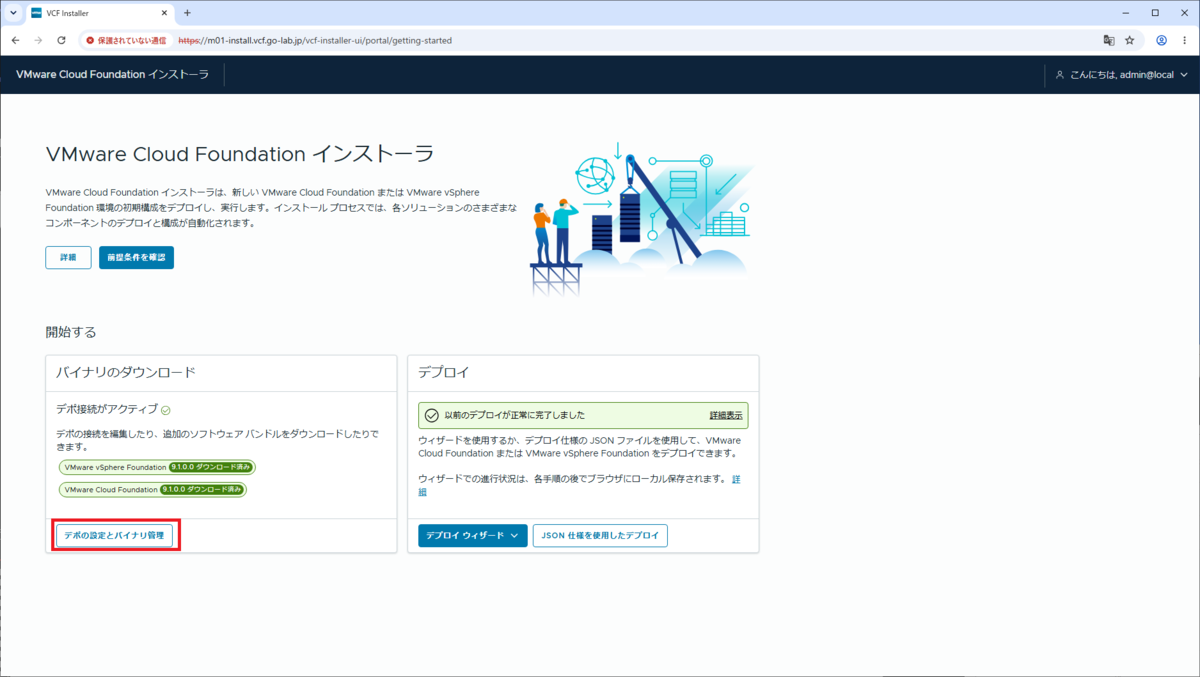Click JSON 仕様を使用したデプロイ button
The width and height of the screenshot is (1200, 677).
(x=600, y=536)
